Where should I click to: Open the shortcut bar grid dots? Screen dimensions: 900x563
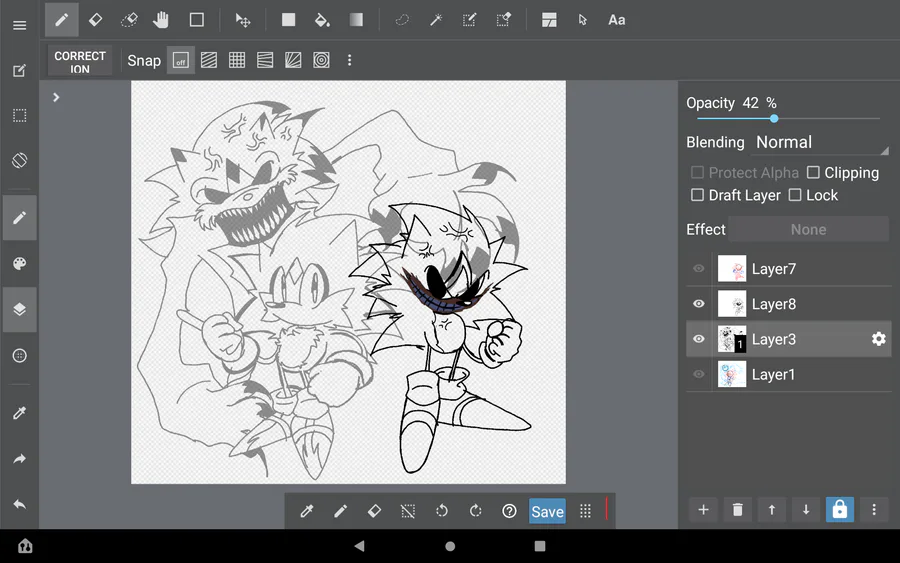[x=585, y=511]
